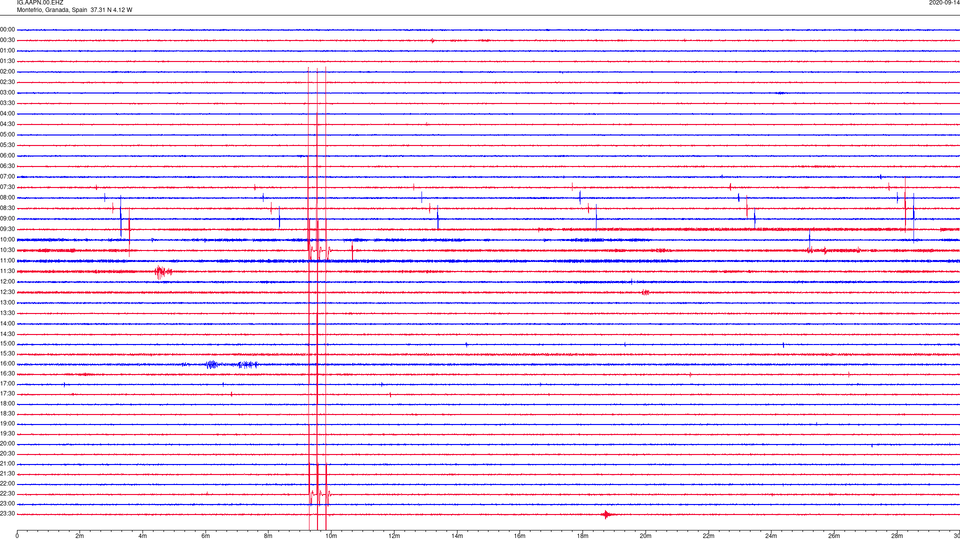Select the 04:00 time label
Screen dimensions: 960x540
pyautogui.click(x=7, y=113)
